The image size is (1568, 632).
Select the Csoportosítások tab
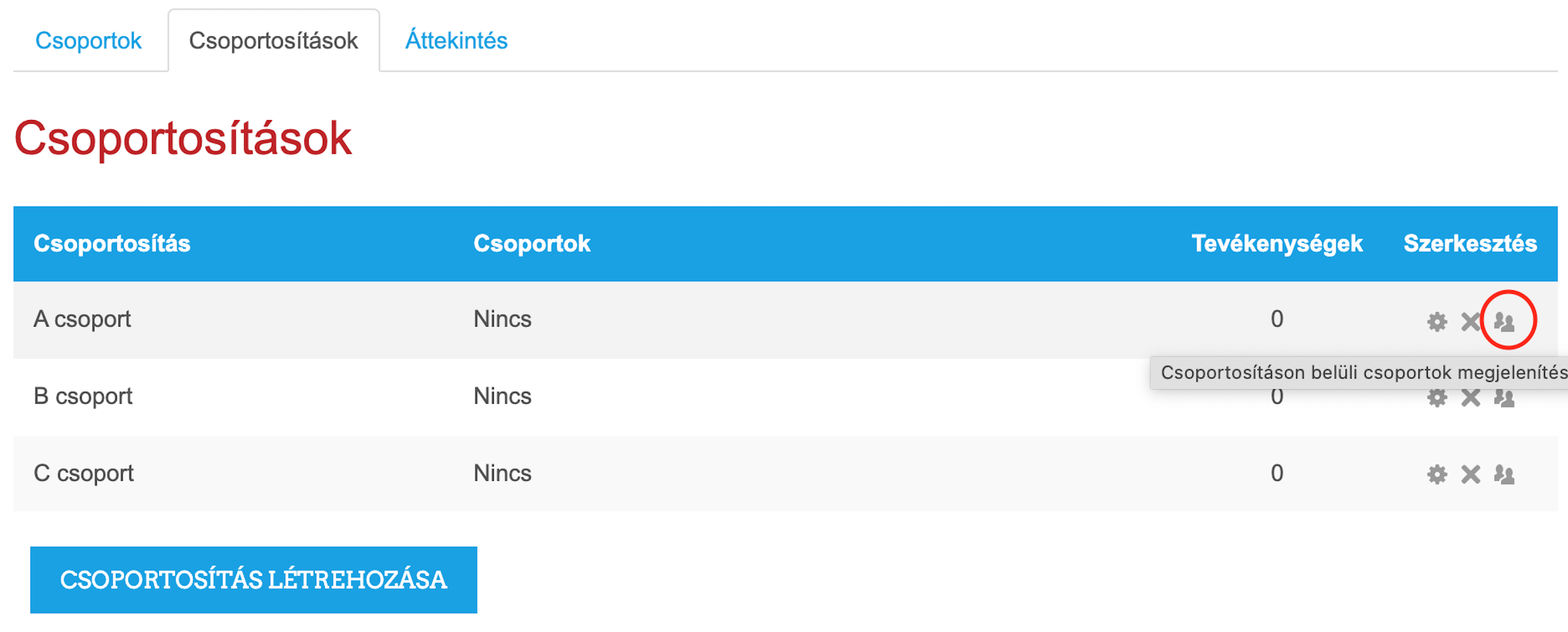(273, 40)
